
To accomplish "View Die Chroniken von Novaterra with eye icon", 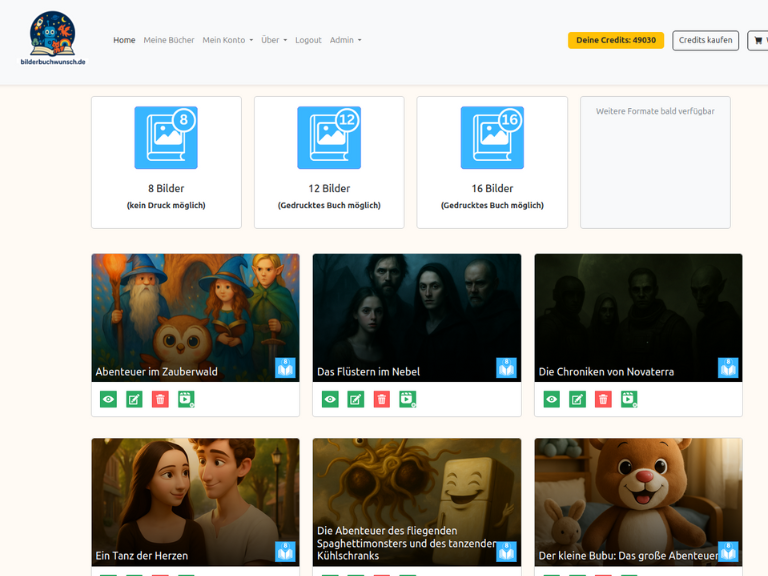I will pyautogui.click(x=552, y=399).
